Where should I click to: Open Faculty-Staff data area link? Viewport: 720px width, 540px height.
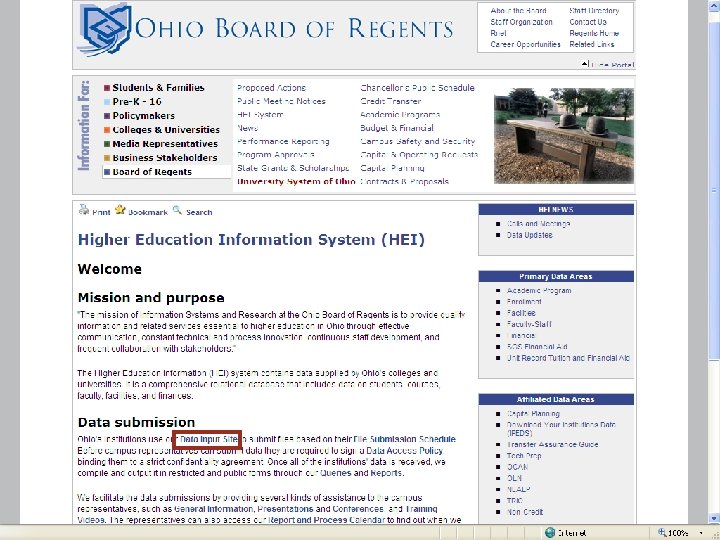529,324
